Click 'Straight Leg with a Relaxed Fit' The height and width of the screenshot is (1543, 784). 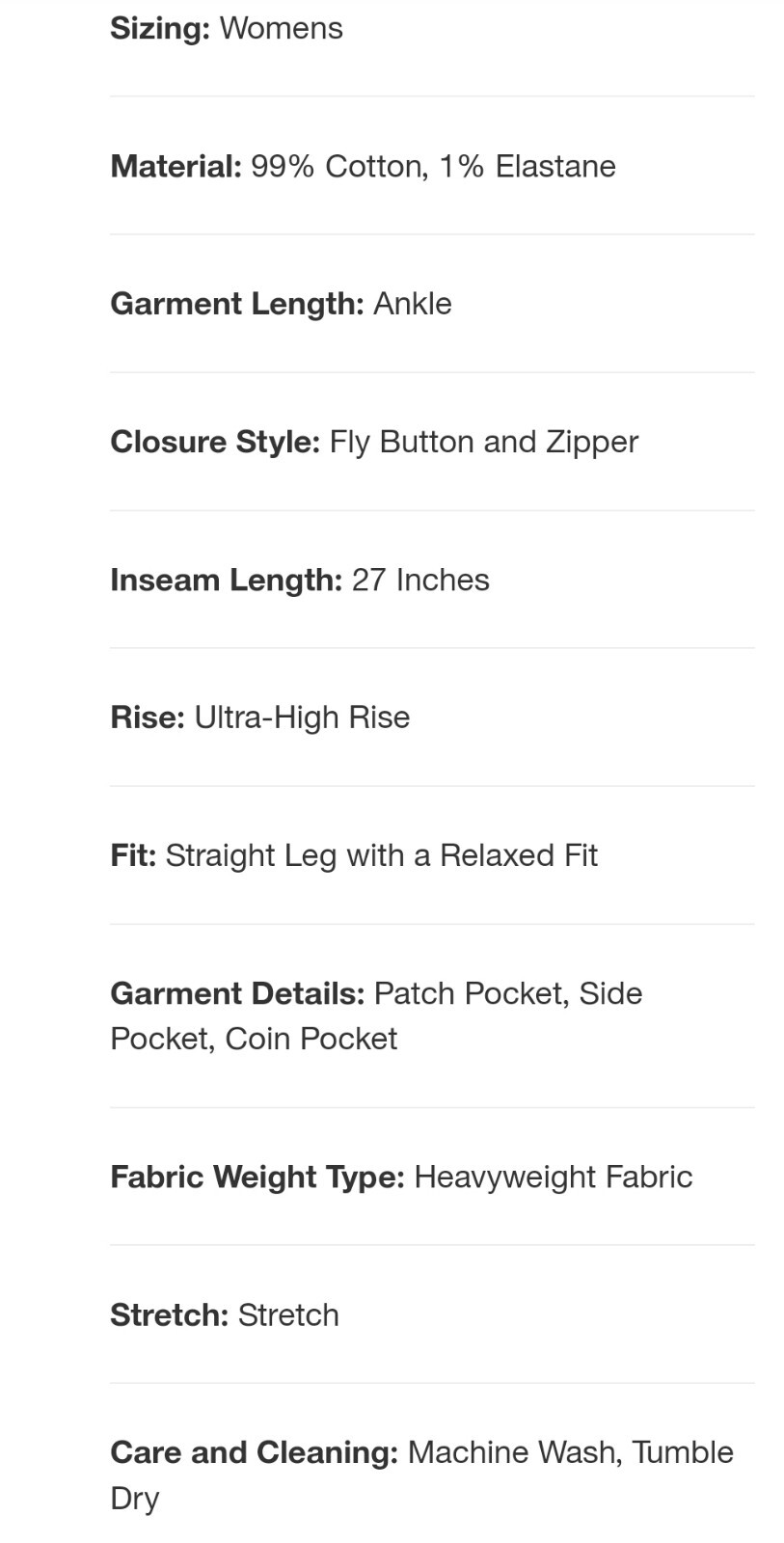381,855
